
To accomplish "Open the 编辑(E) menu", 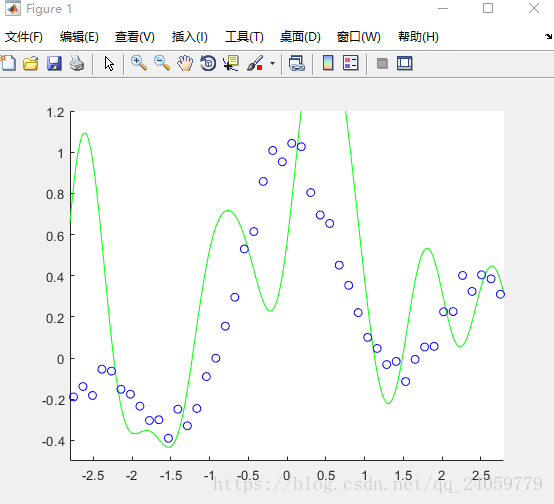I will click(x=79, y=37).
